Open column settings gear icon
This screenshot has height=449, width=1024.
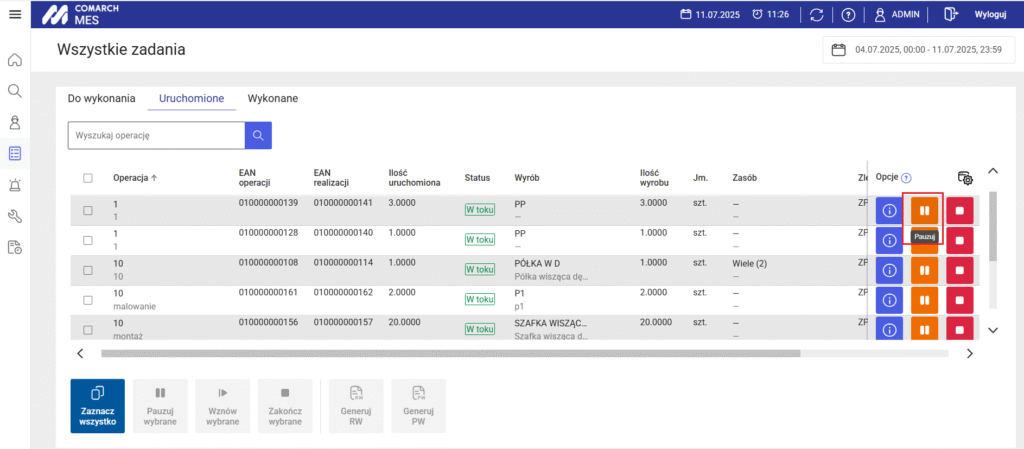[x=965, y=177]
